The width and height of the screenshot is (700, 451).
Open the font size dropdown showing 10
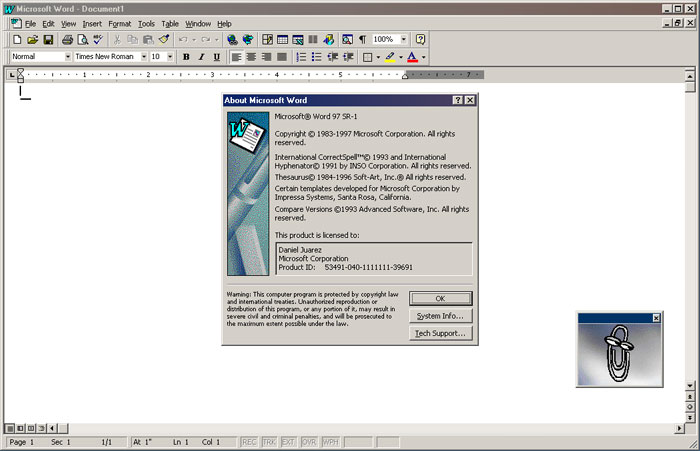pyautogui.click(x=170, y=57)
